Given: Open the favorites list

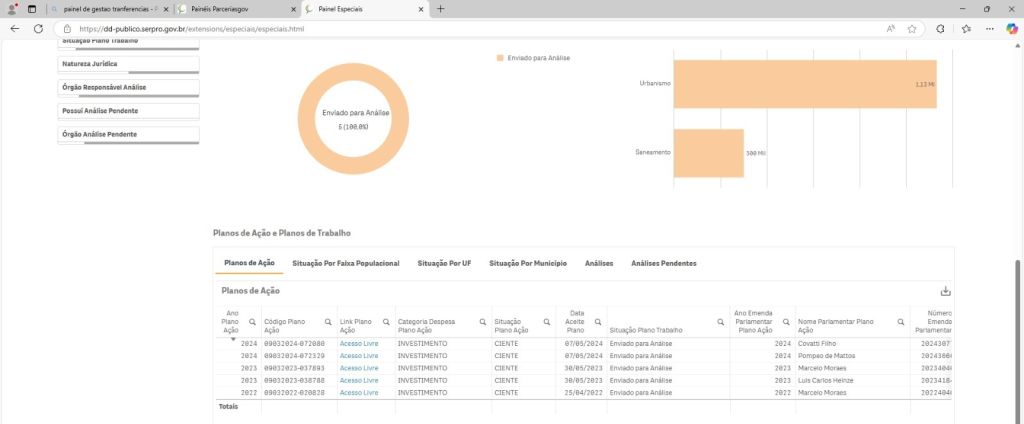Looking at the screenshot, I should click(x=967, y=29).
